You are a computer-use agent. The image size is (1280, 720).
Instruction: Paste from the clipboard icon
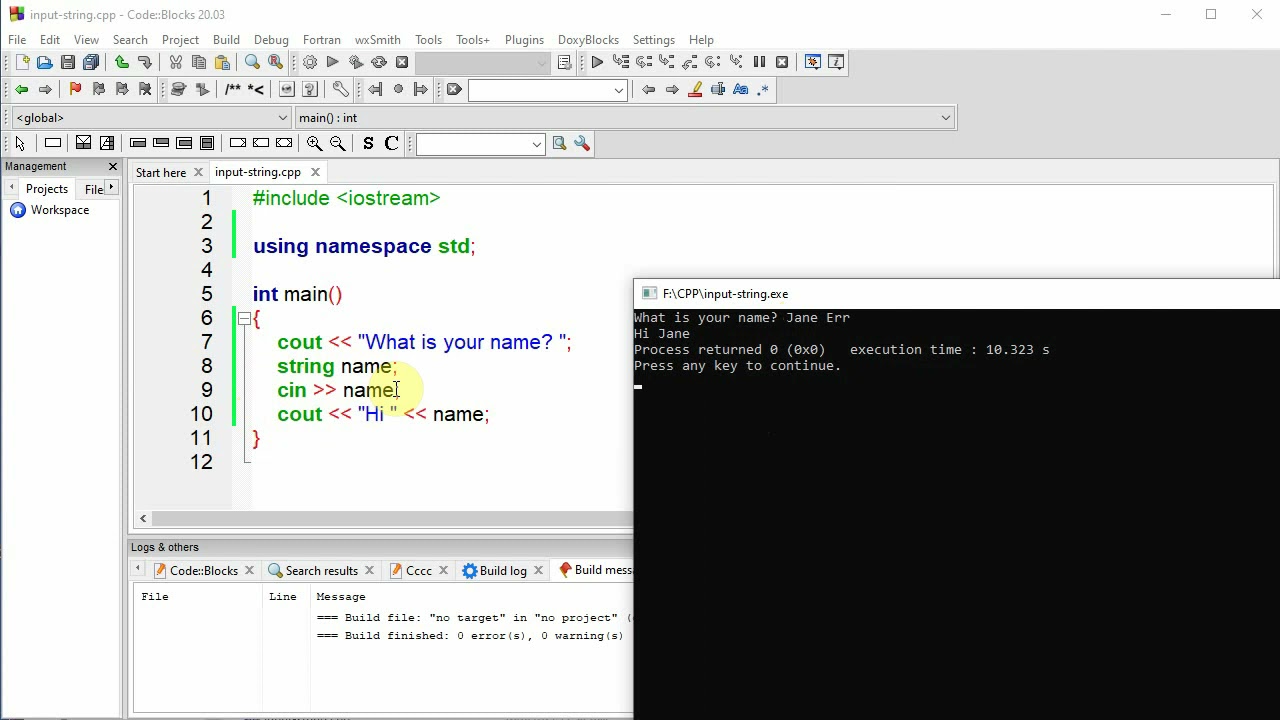tap(222, 62)
